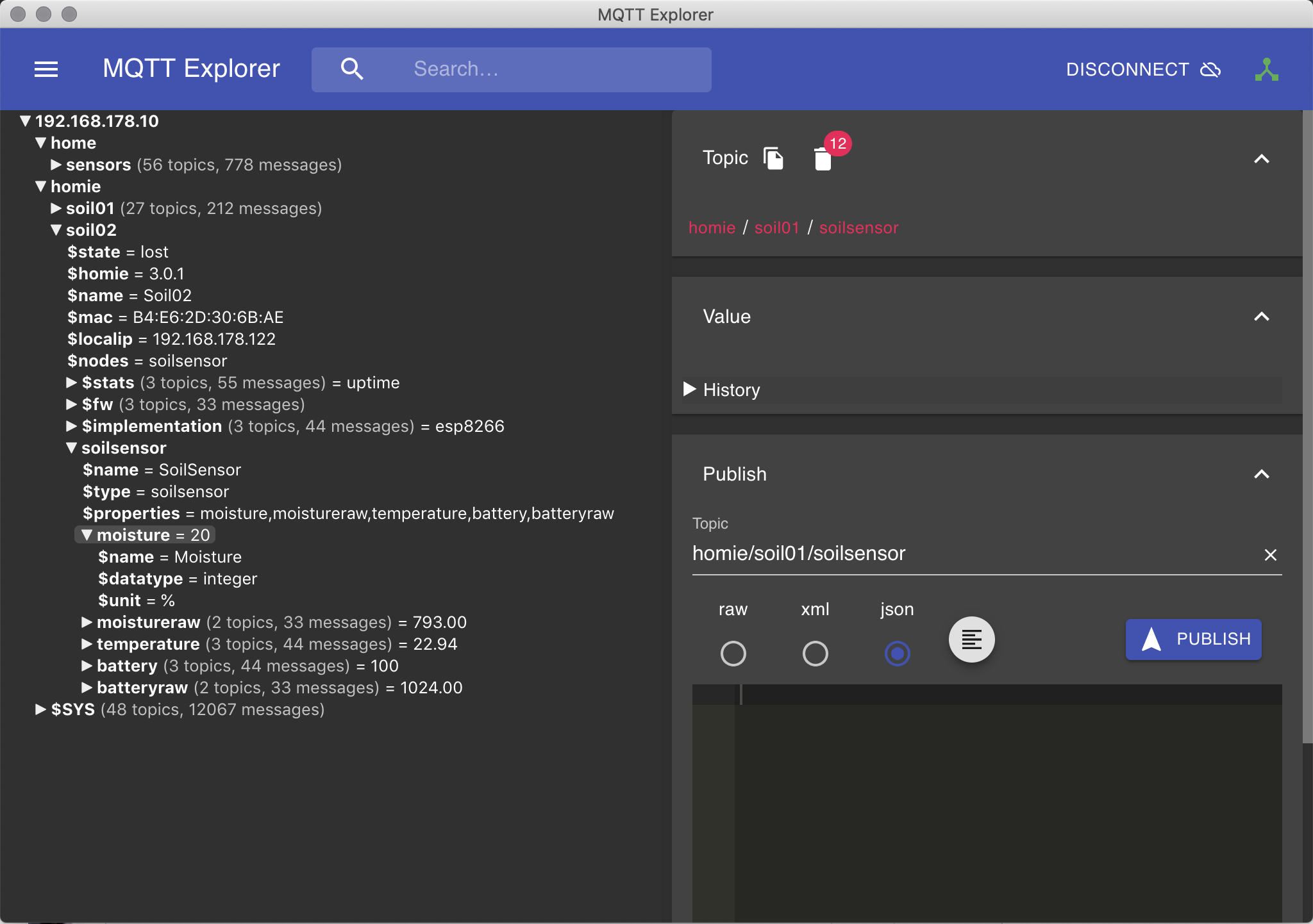Clear the publish topic field
The width and height of the screenshot is (1313, 924).
coord(1270,555)
